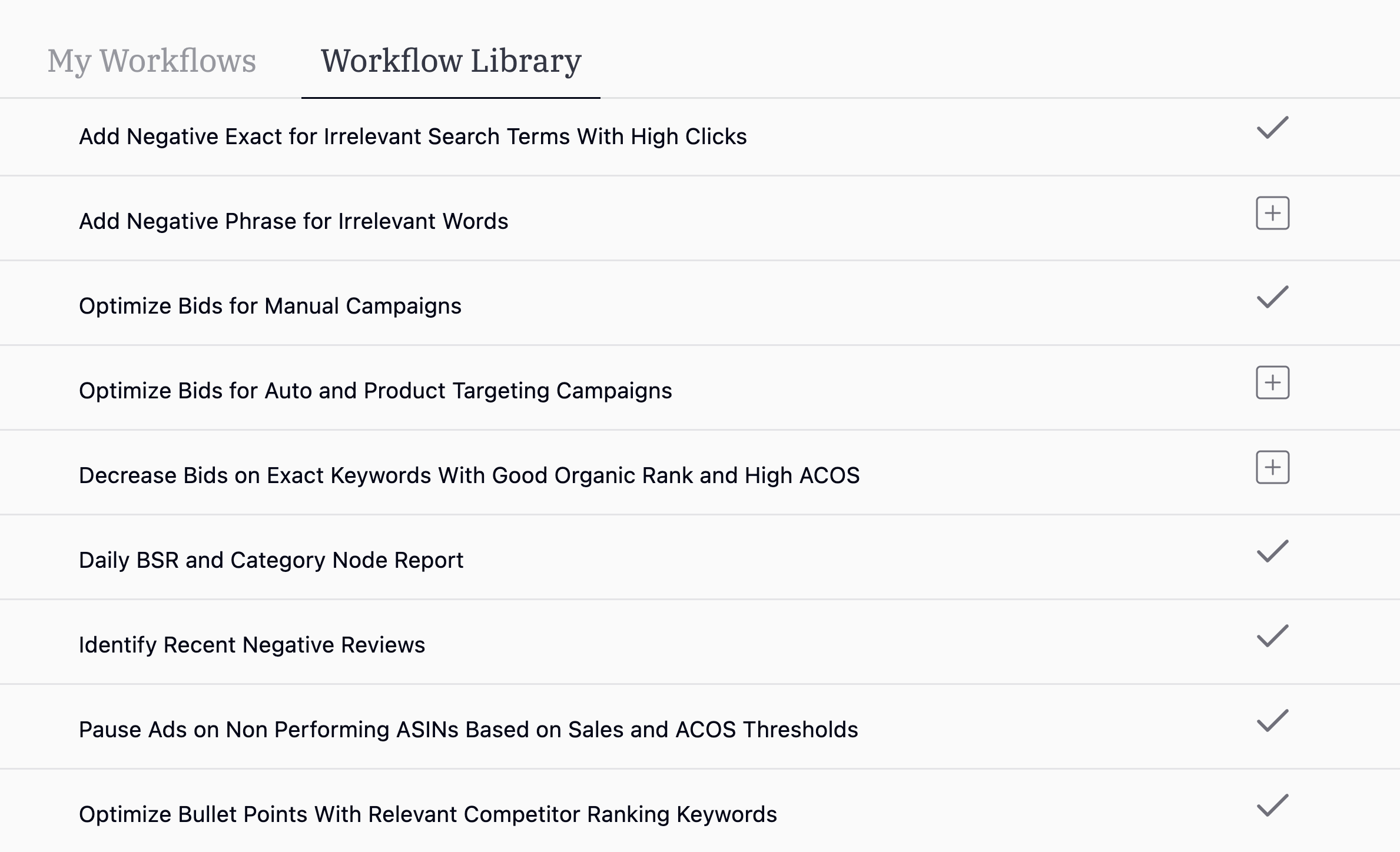1400x852 pixels.
Task: Expand the "Pause Ads on Non Performing ASINs" row
Action: (x=469, y=729)
